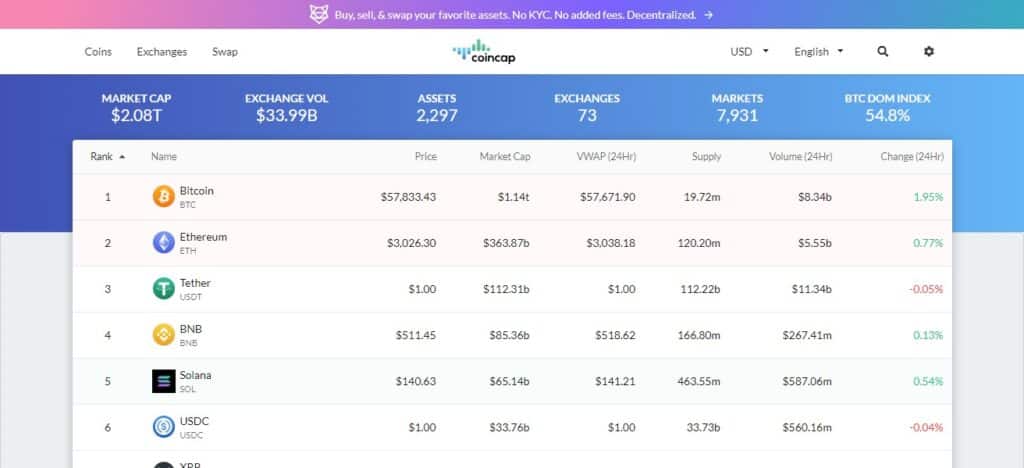
Task: Click the CoinCap logo in header
Action: (484, 52)
